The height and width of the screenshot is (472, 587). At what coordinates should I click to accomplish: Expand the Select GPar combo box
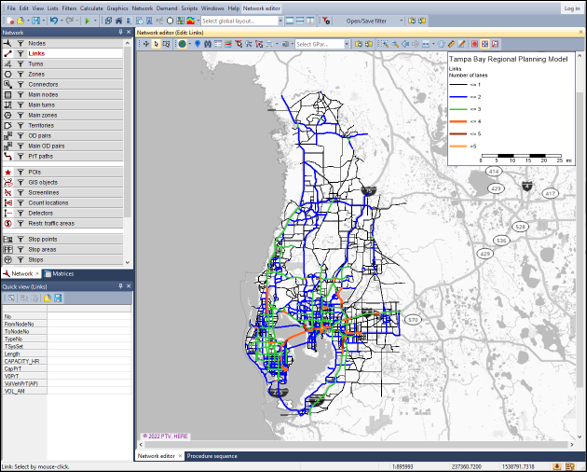322,44
